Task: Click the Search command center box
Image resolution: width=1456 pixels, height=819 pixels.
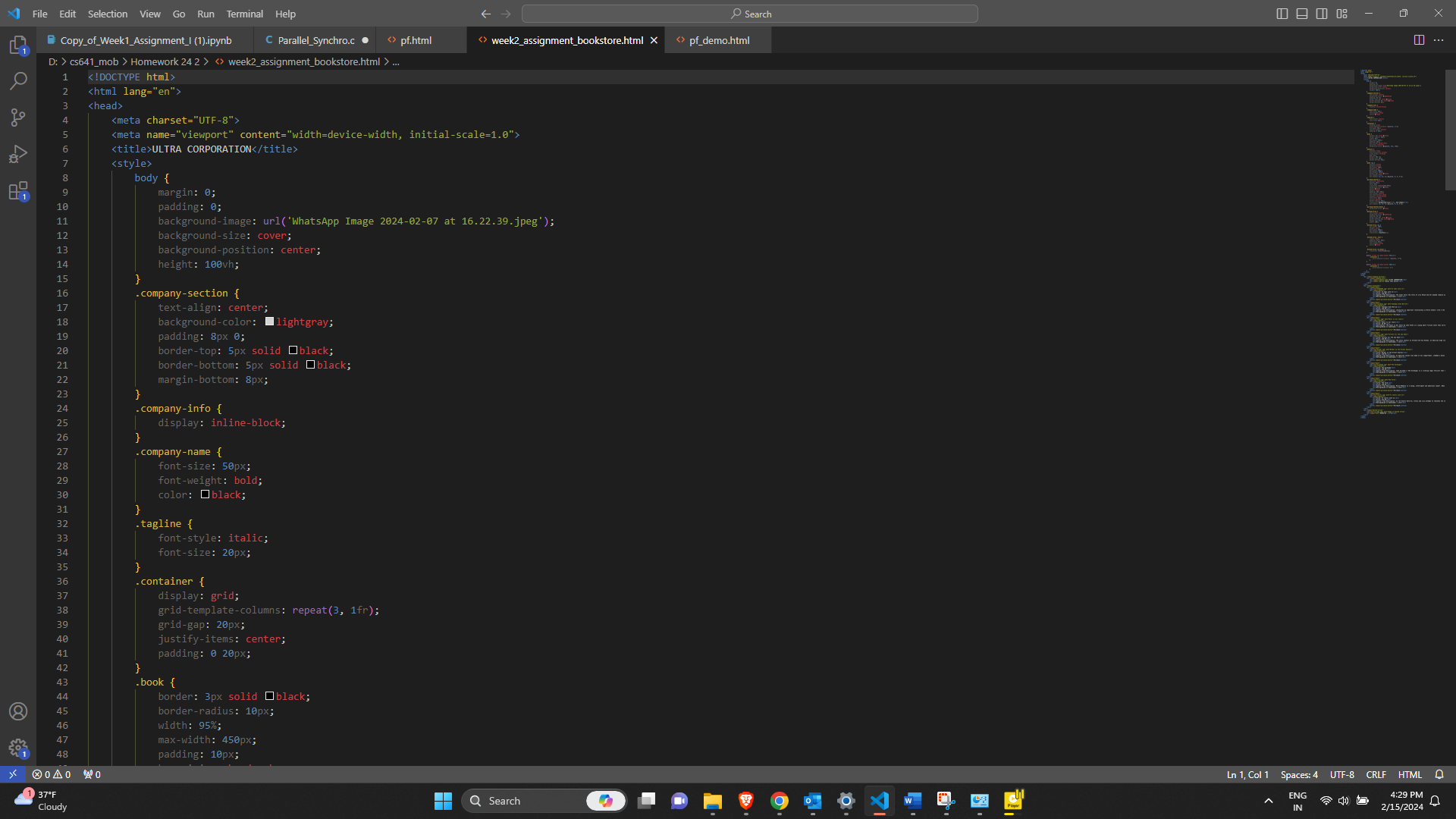Action: click(x=749, y=14)
